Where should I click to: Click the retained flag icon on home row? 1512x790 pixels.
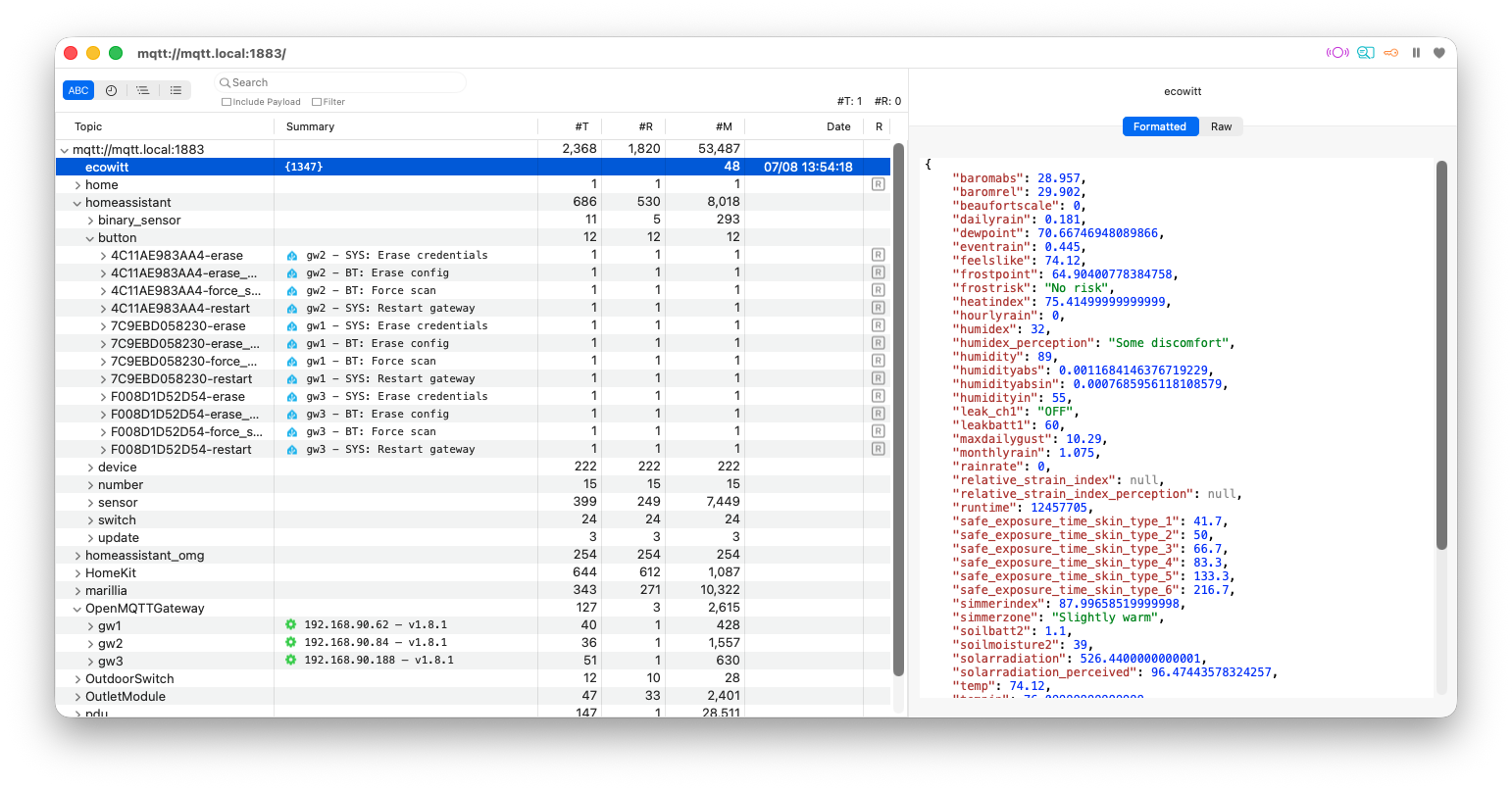tap(879, 184)
